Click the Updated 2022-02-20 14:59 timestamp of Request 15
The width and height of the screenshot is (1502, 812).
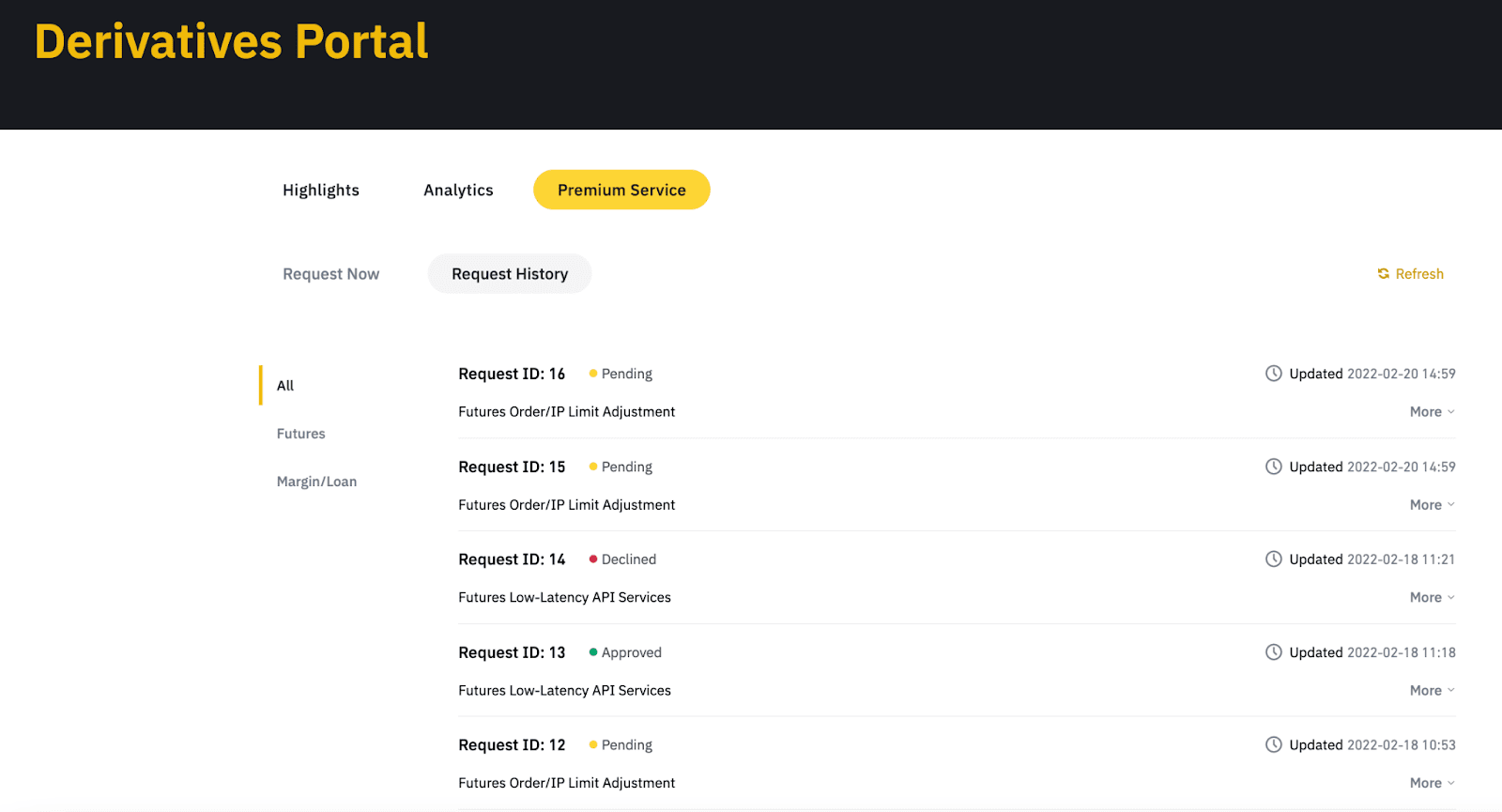(1372, 467)
